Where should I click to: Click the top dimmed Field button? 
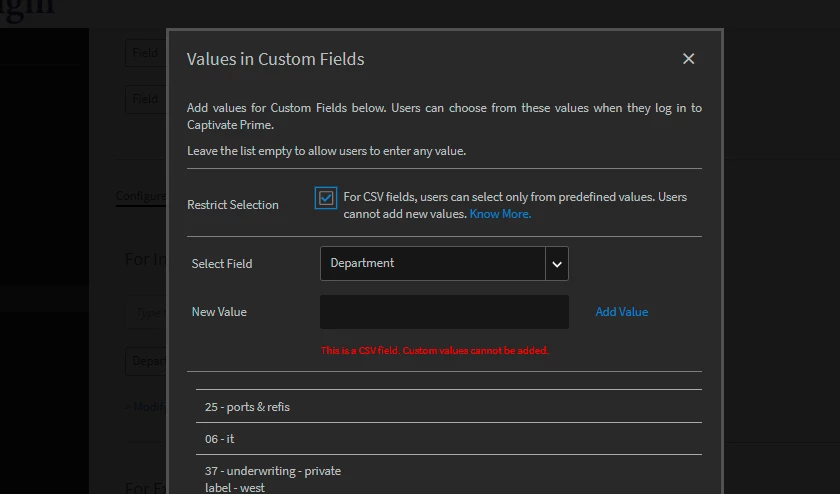pyautogui.click(x=146, y=53)
